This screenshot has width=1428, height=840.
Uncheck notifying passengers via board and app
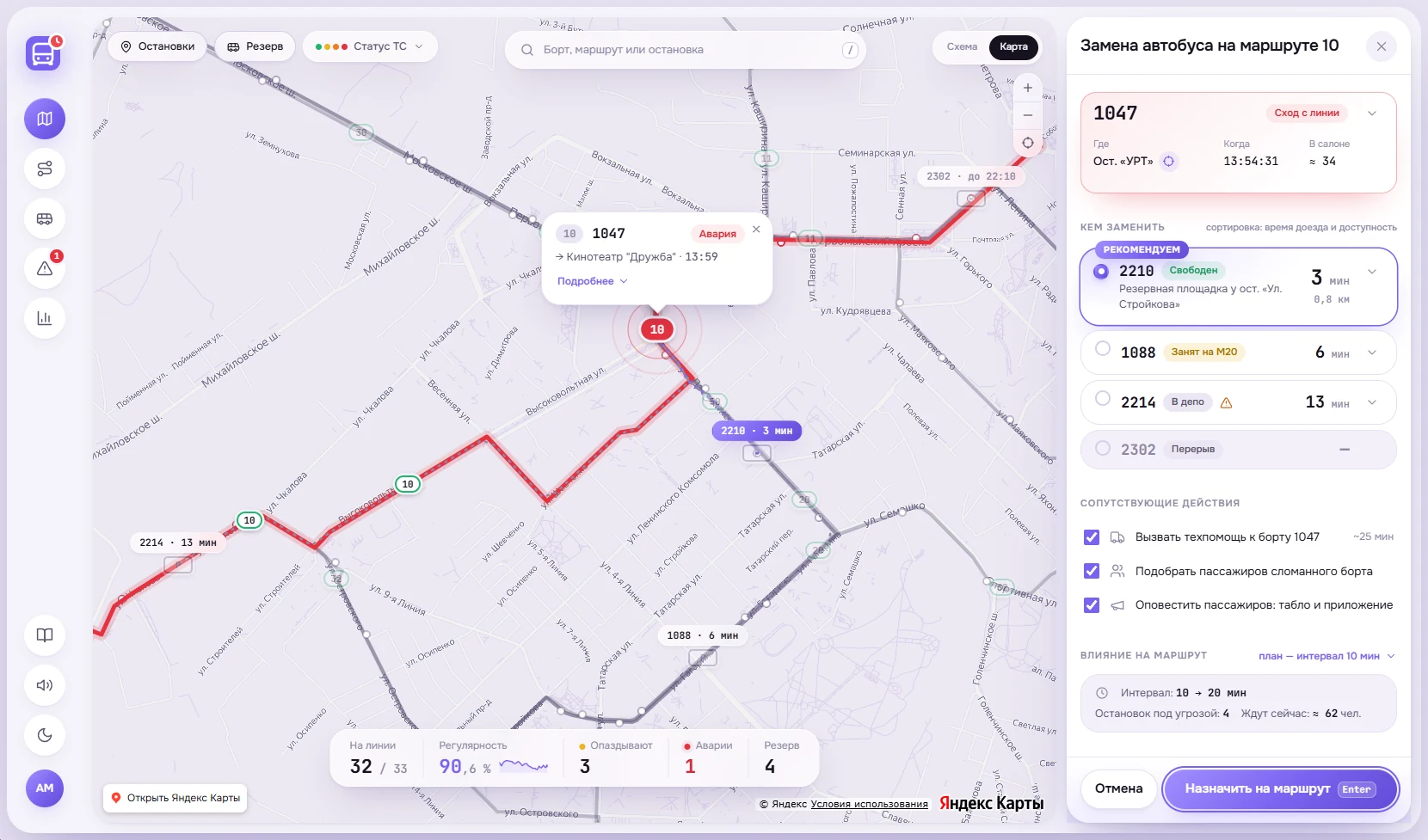[1092, 605]
